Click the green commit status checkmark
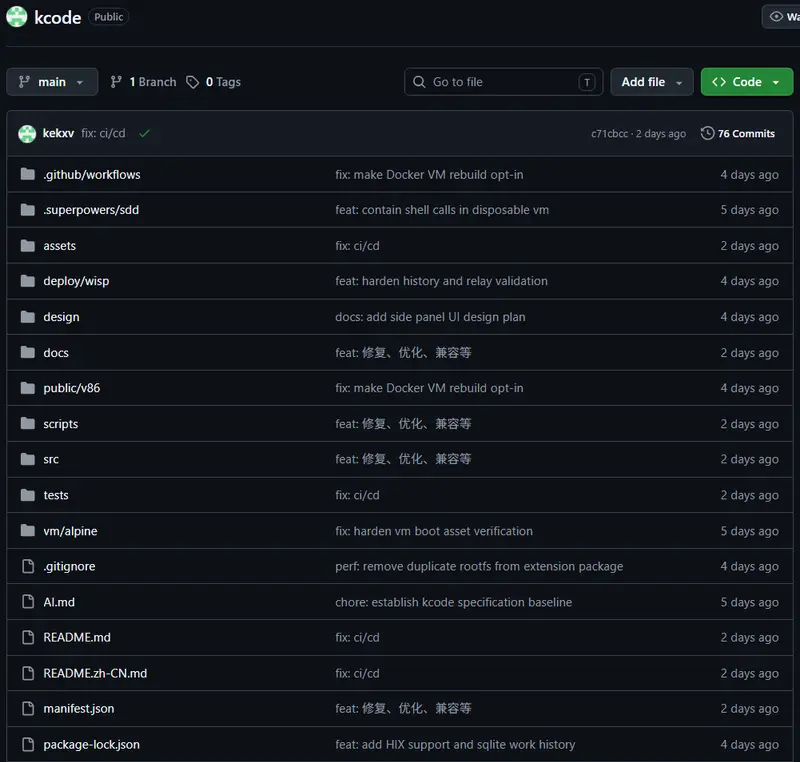This screenshot has width=800, height=762. point(144,134)
